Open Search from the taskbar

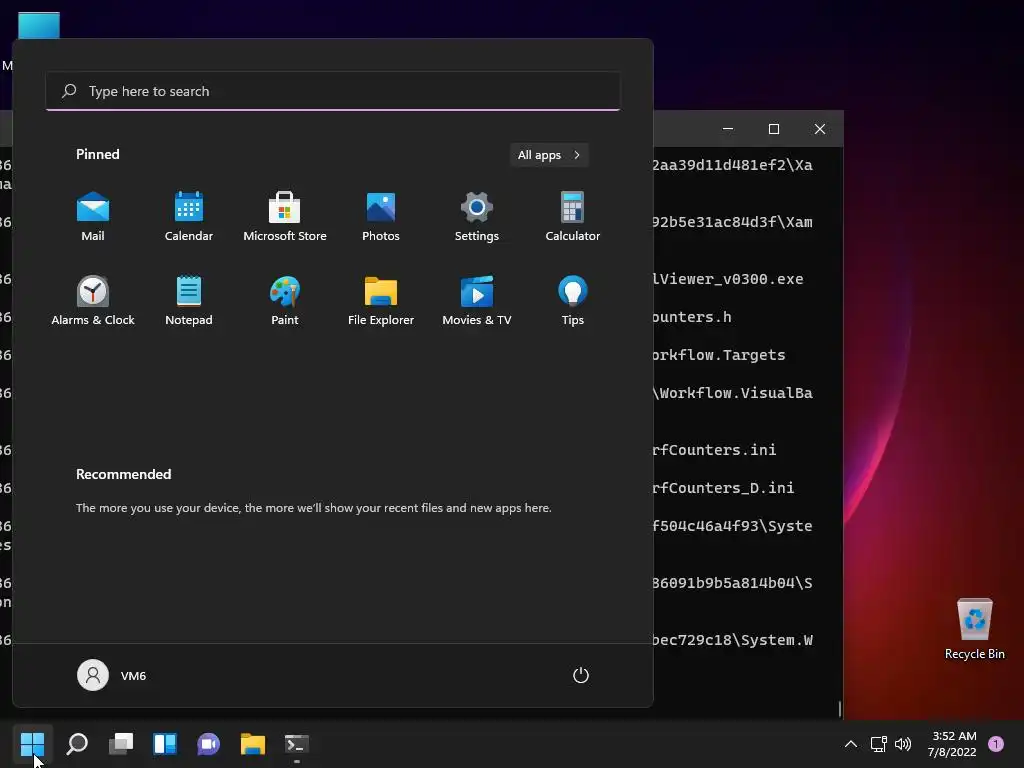[x=77, y=743]
